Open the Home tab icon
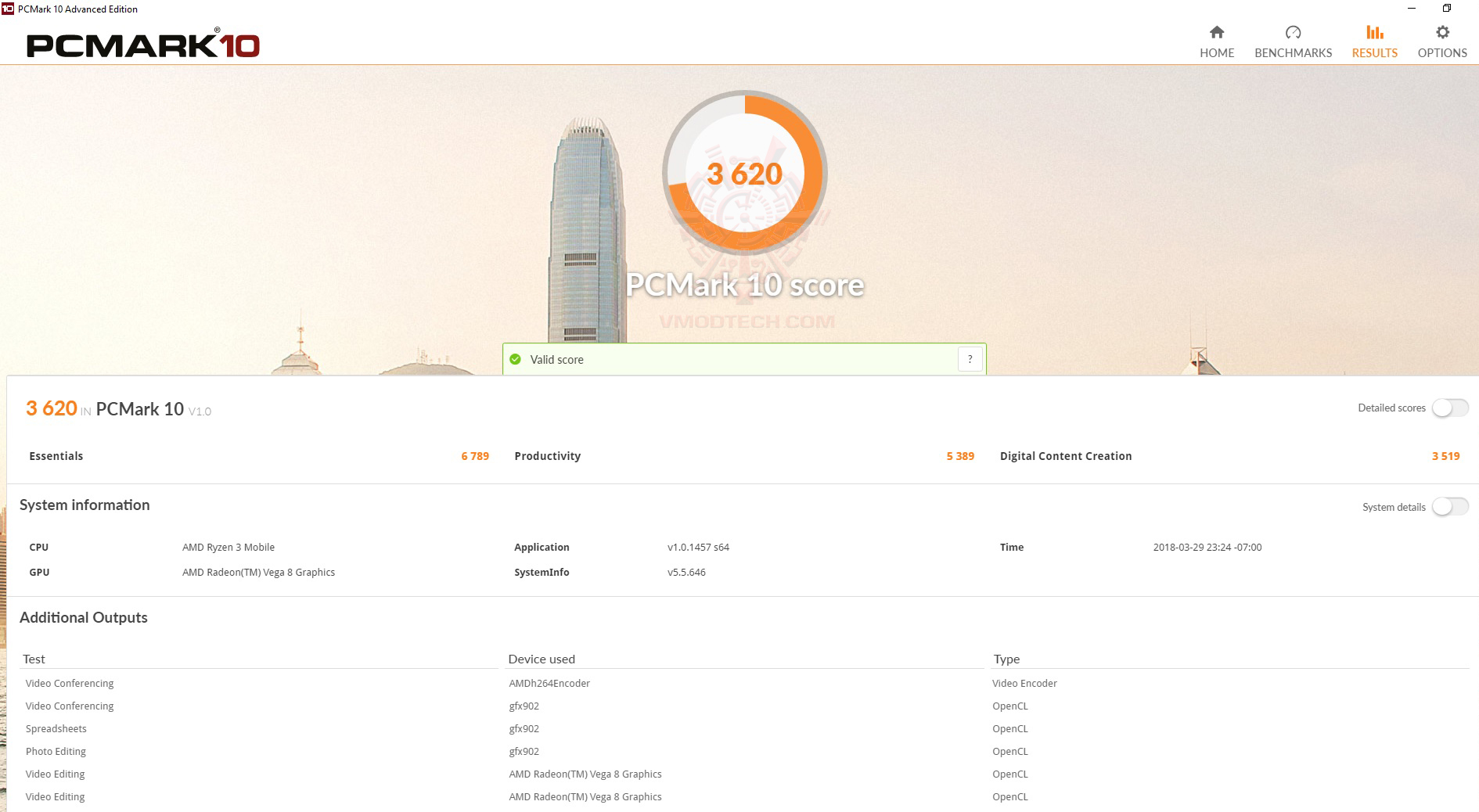 [1216, 32]
